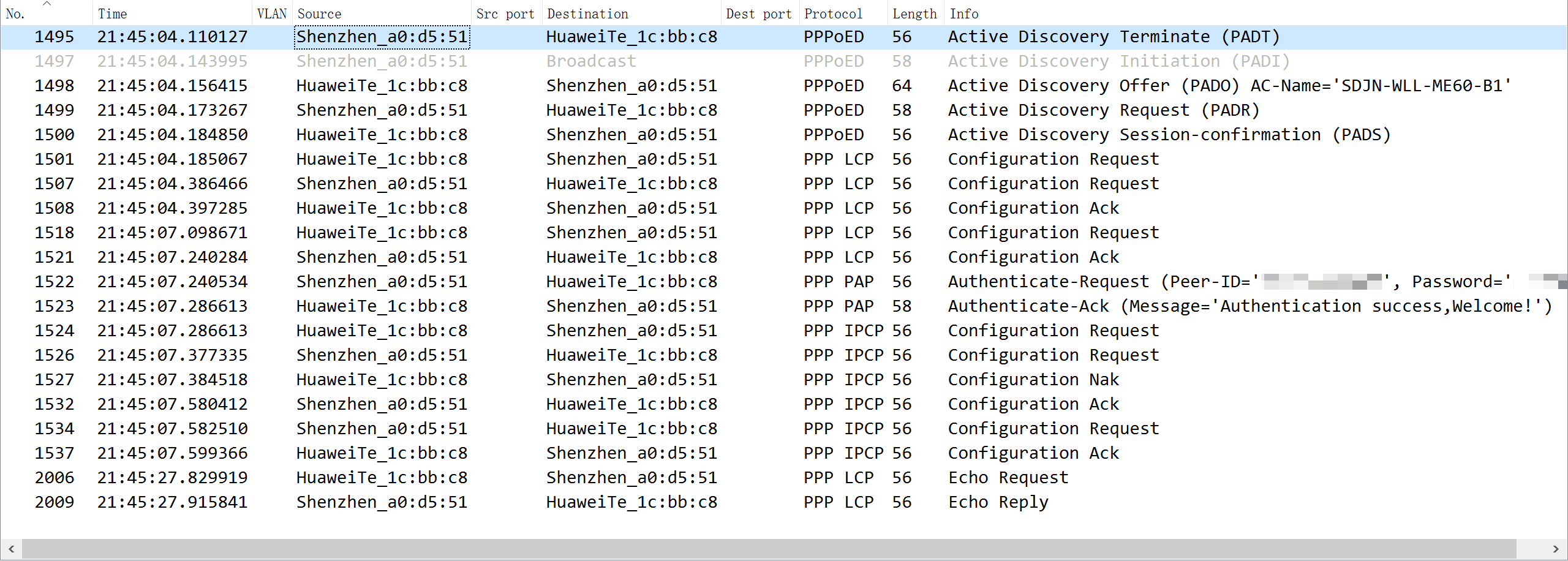This screenshot has width=1568, height=561.
Task: Click the Src port column header
Action: pyautogui.click(x=505, y=13)
